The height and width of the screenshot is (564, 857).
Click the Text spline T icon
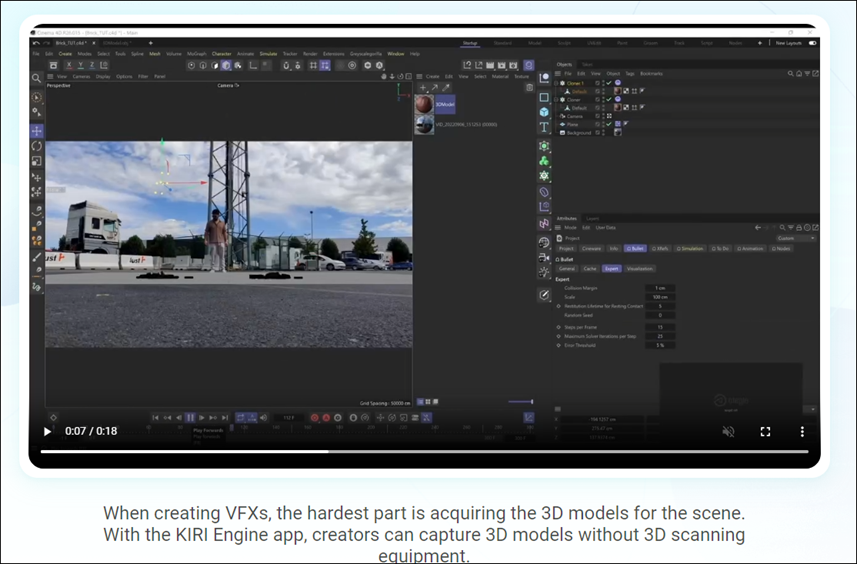[544, 127]
